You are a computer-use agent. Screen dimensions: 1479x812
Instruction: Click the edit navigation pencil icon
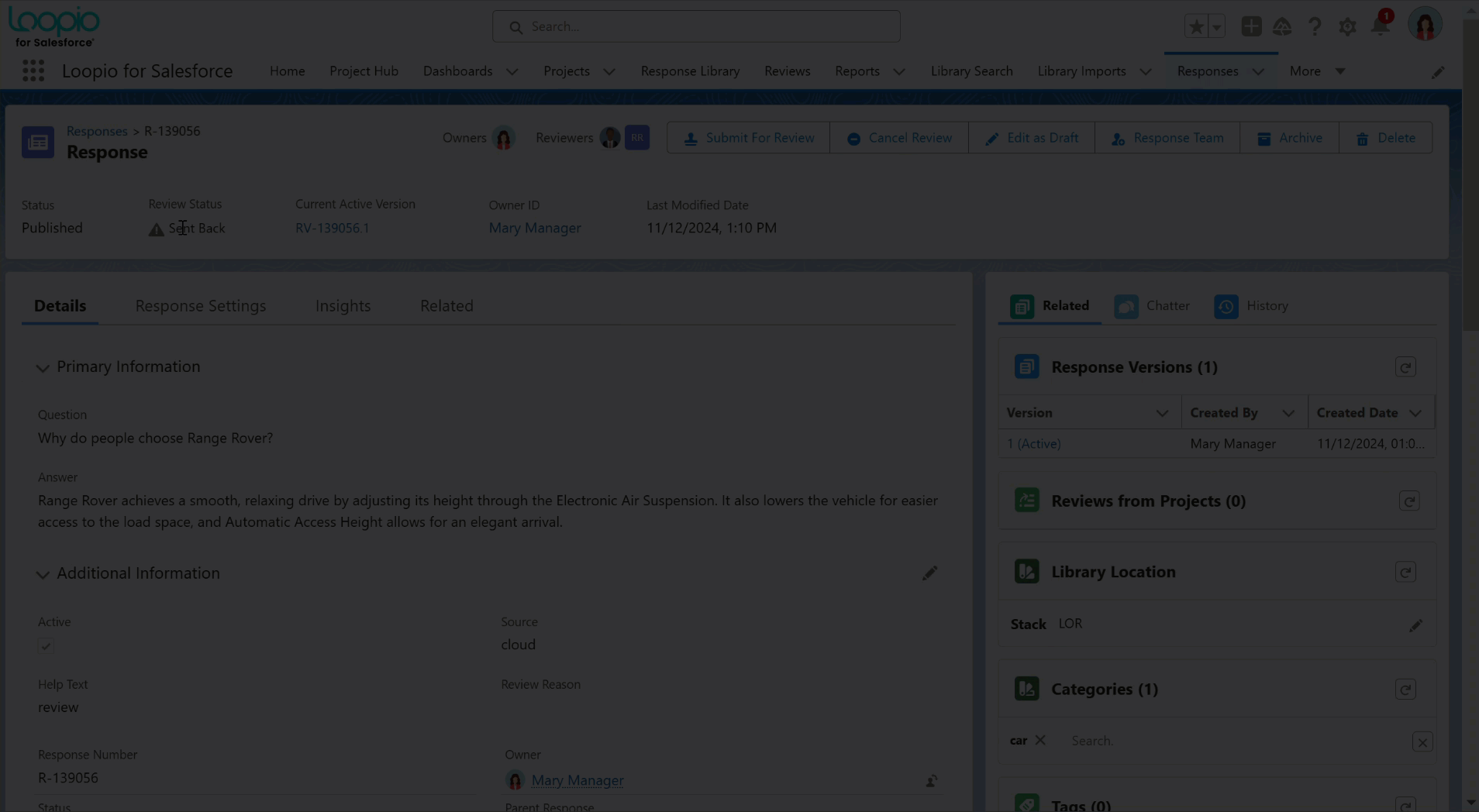(x=1438, y=72)
